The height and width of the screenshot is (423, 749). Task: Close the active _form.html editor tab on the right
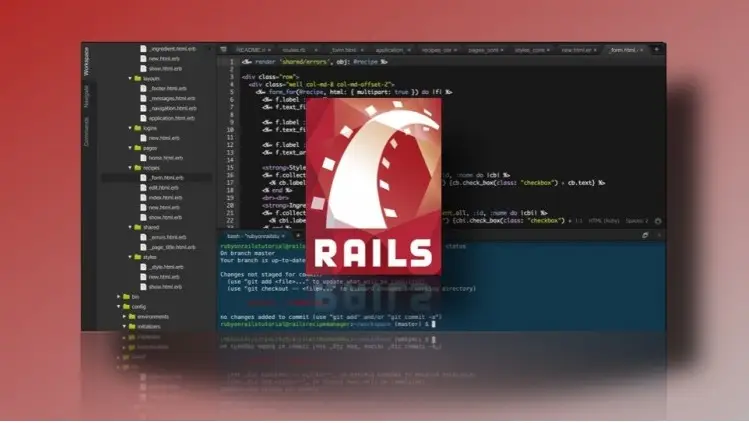click(642, 50)
